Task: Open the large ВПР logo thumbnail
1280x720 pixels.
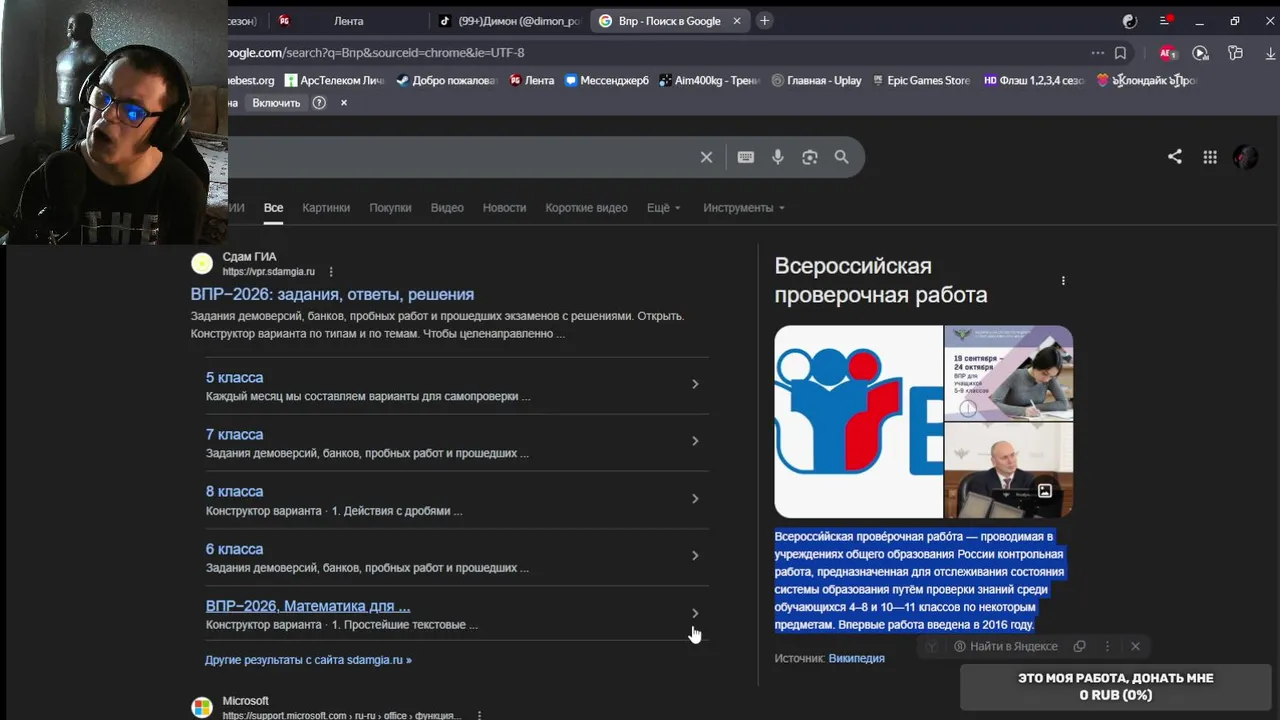Action: click(858, 421)
